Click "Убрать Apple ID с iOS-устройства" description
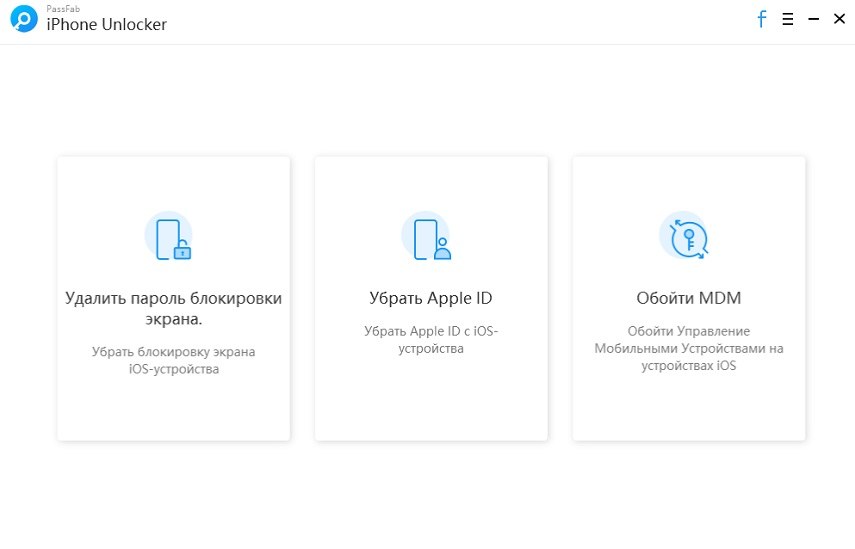This screenshot has height=549, width=855. (x=430, y=339)
